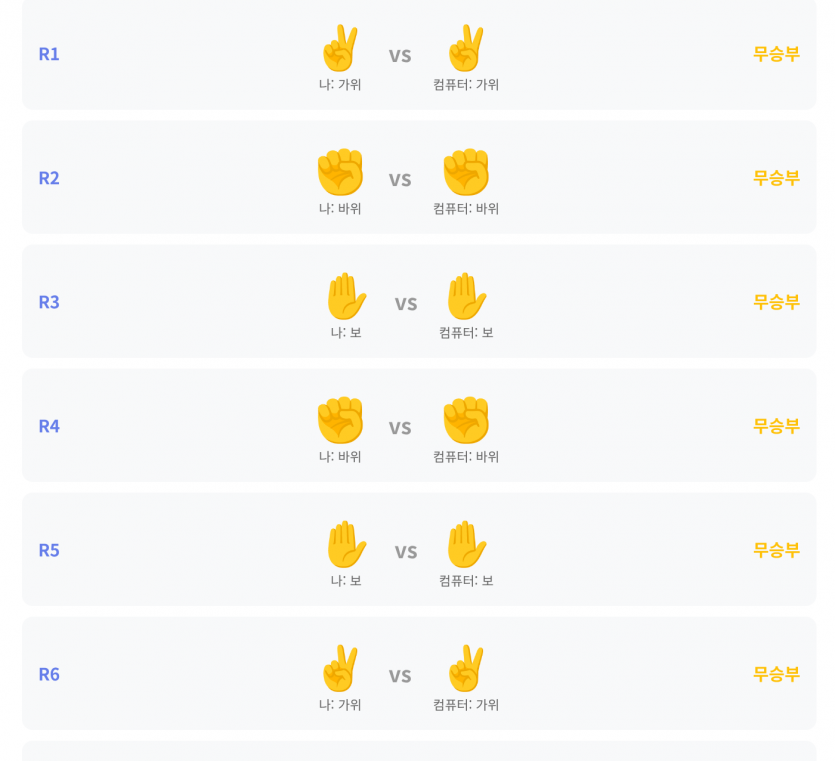Click my rock fist emoji in round R2
Screen dimensions: 835x761
(x=340, y=172)
